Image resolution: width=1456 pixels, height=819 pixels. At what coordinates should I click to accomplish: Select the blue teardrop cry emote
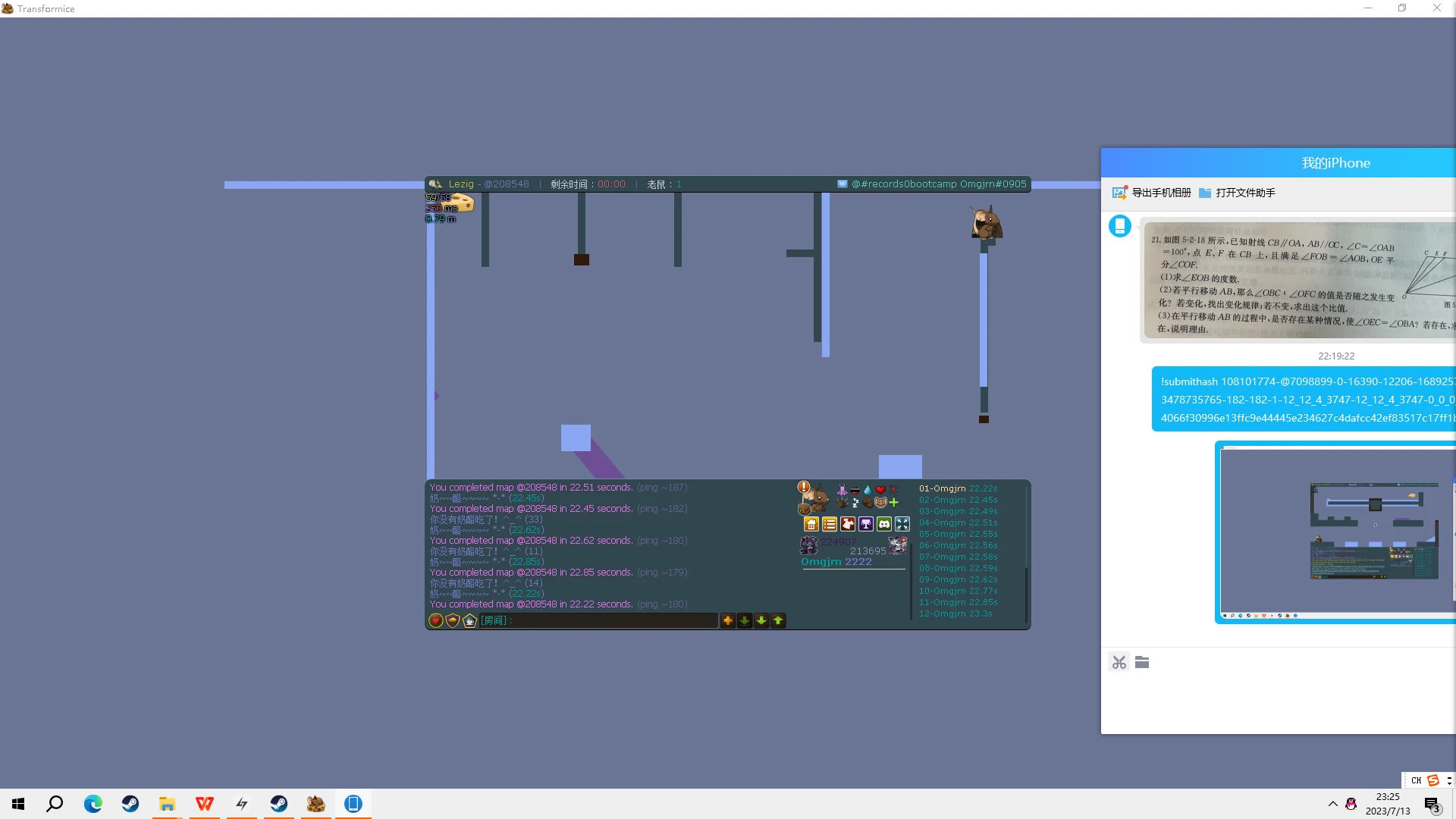point(868,490)
